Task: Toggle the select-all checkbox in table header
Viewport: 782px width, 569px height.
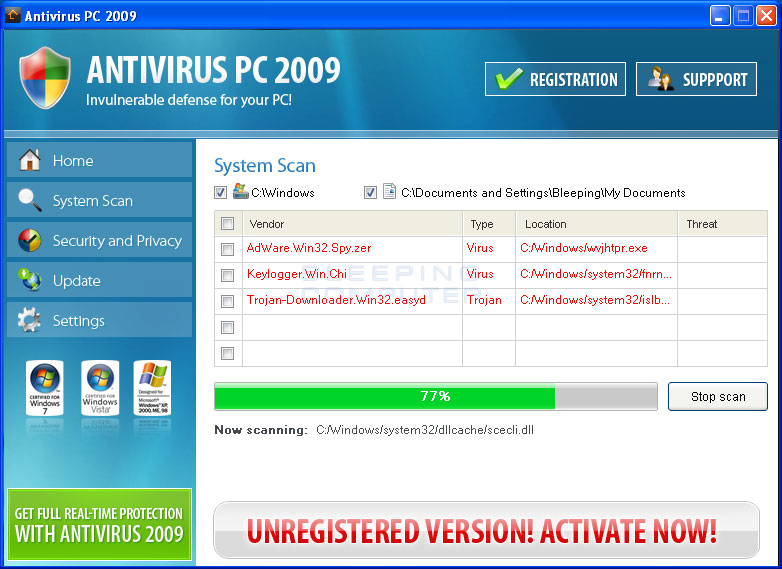Action: 227,223
